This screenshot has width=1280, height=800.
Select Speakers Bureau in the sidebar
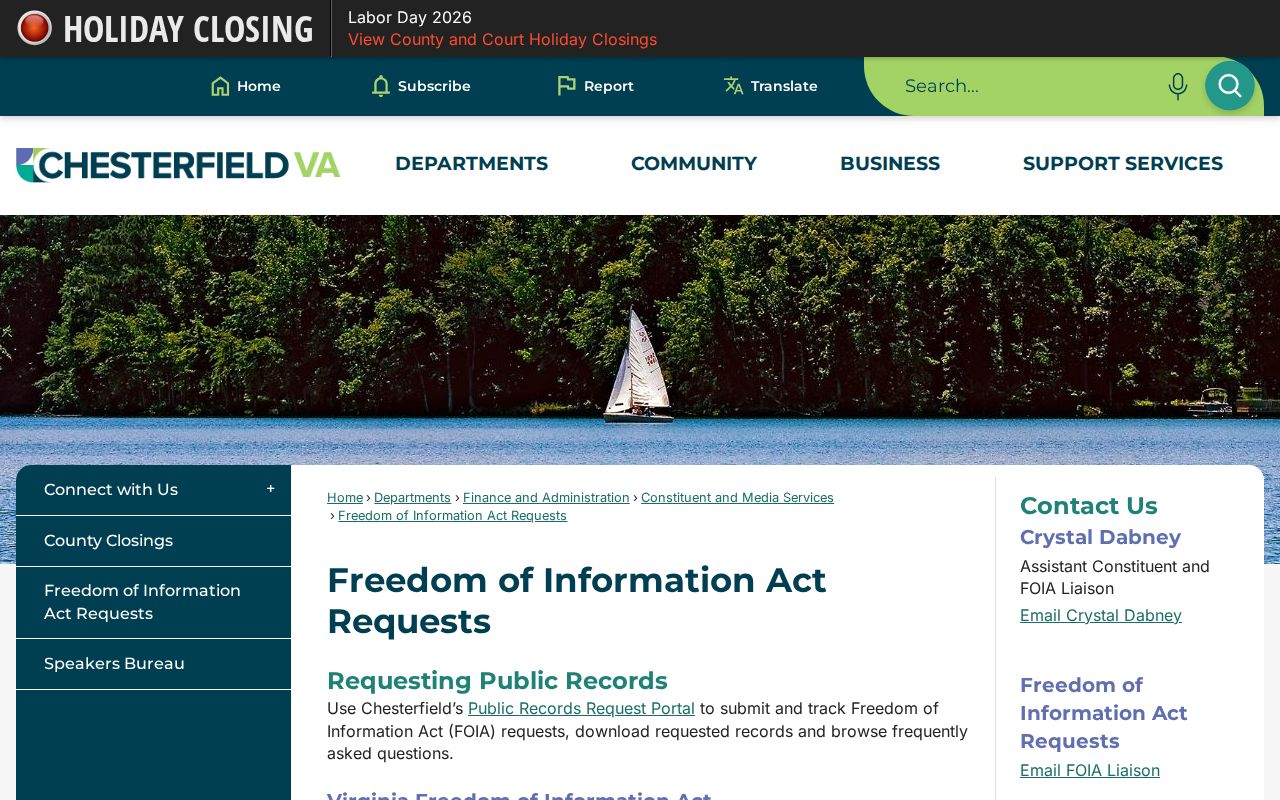[x=153, y=664]
